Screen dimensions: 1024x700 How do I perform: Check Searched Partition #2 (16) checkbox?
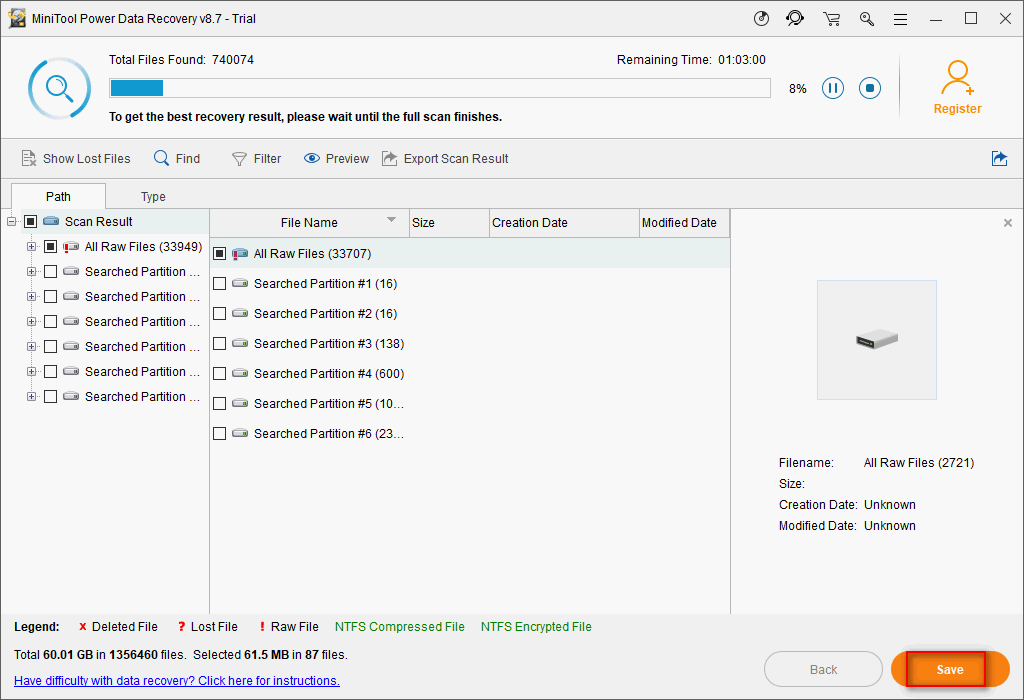click(219, 313)
